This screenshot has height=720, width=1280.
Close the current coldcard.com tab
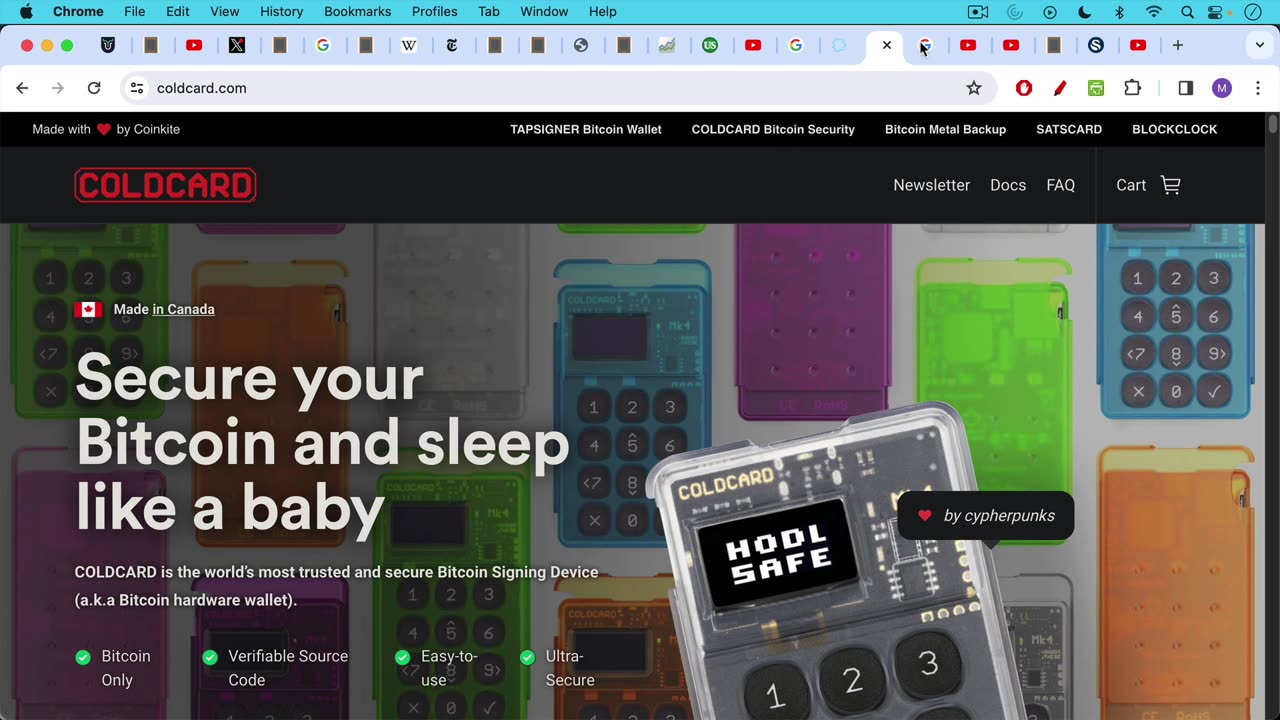point(886,45)
